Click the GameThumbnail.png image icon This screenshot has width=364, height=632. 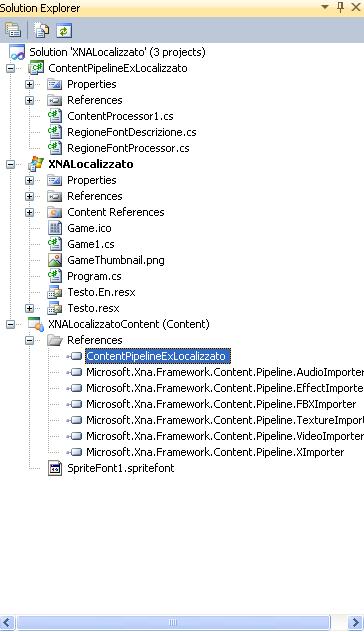55,260
